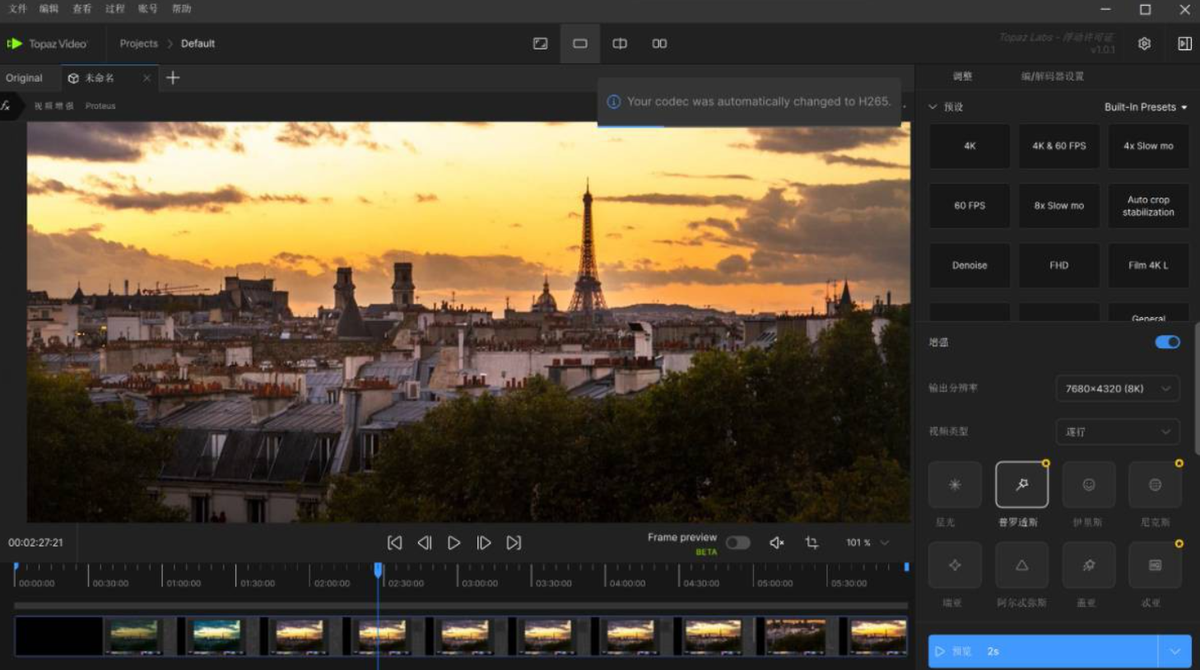Viewport: 1200px width, 670px height.
Task: Switch to the 编/解码器设置 tab
Action: pyautogui.click(x=1051, y=77)
